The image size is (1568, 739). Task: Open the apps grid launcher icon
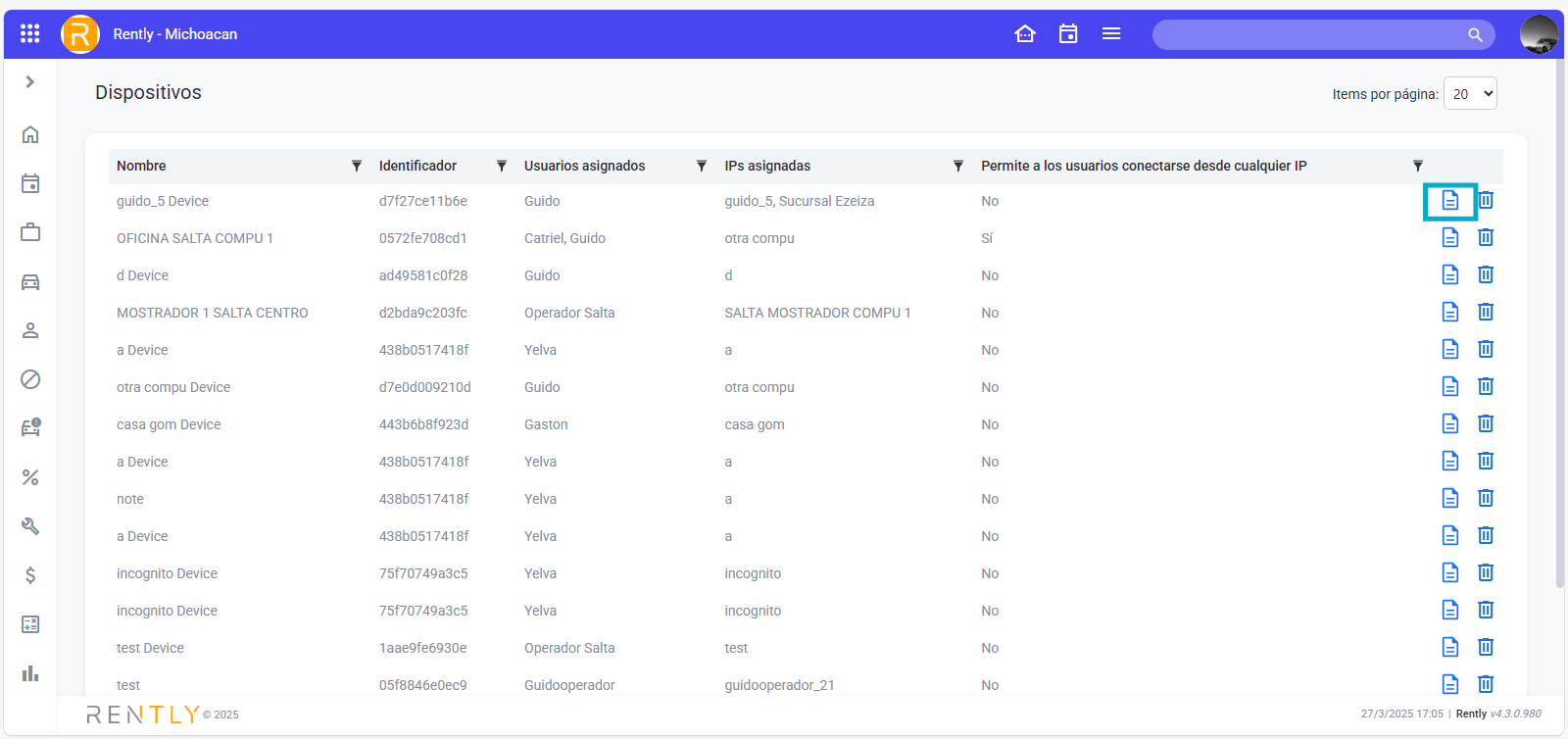pyautogui.click(x=30, y=33)
